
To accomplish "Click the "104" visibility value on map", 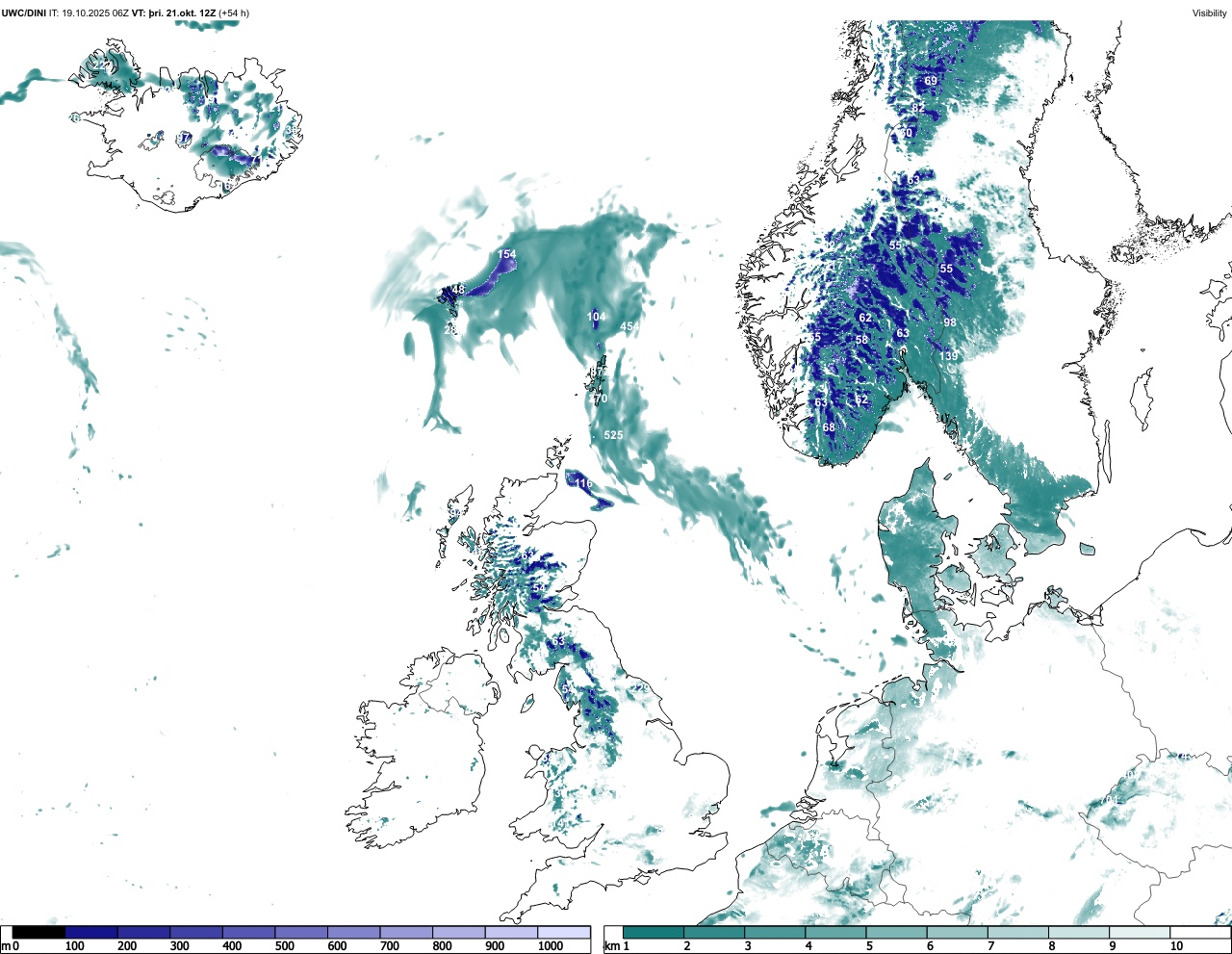I will coord(597,317).
